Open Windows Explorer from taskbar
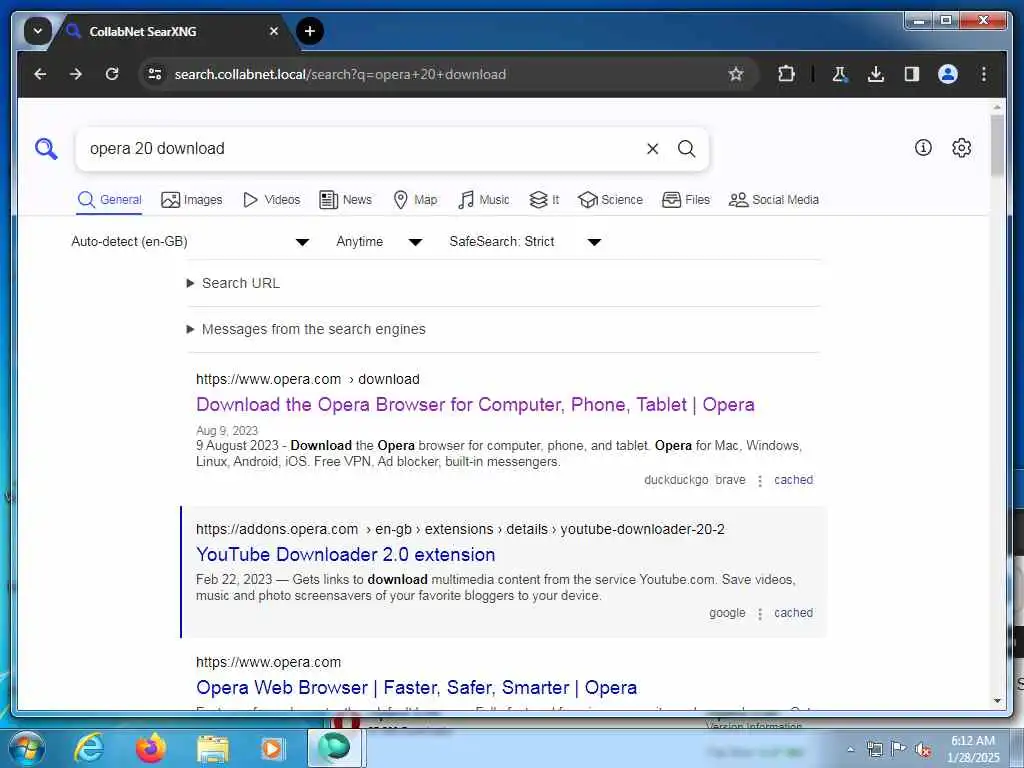The width and height of the screenshot is (1024, 768). [212, 748]
